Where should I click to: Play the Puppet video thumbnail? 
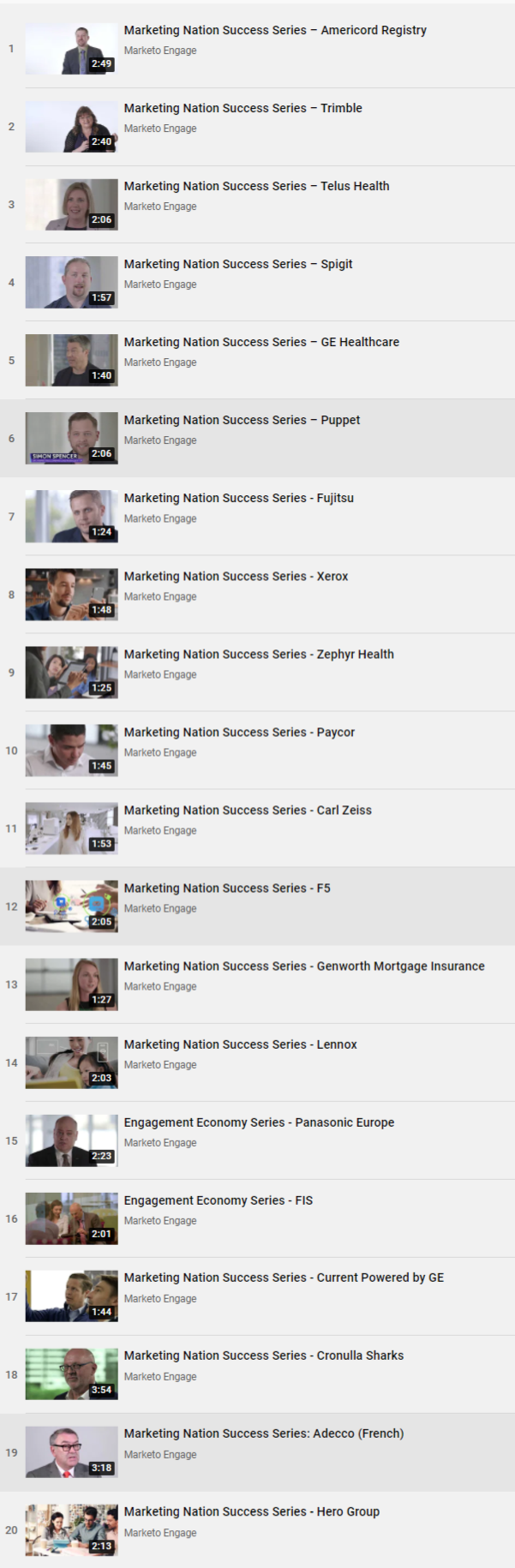(71, 439)
